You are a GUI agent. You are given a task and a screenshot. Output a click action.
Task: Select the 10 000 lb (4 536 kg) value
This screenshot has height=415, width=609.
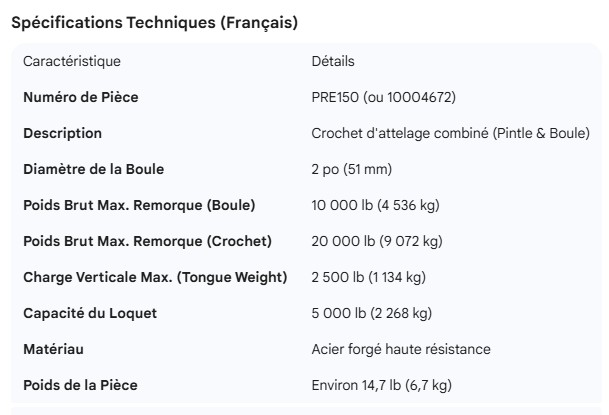coord(376,205)
